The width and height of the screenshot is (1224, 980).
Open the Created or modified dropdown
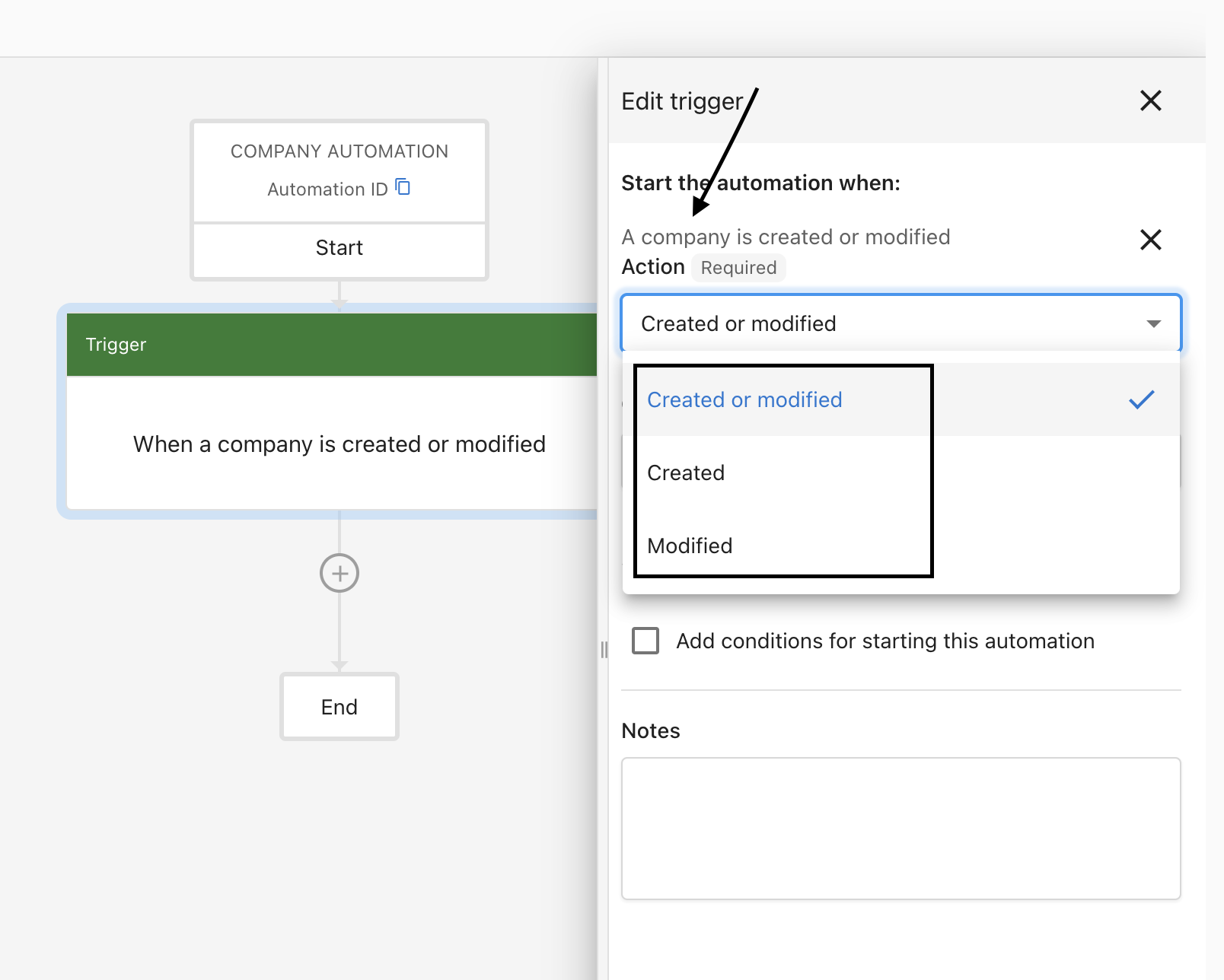900,323
